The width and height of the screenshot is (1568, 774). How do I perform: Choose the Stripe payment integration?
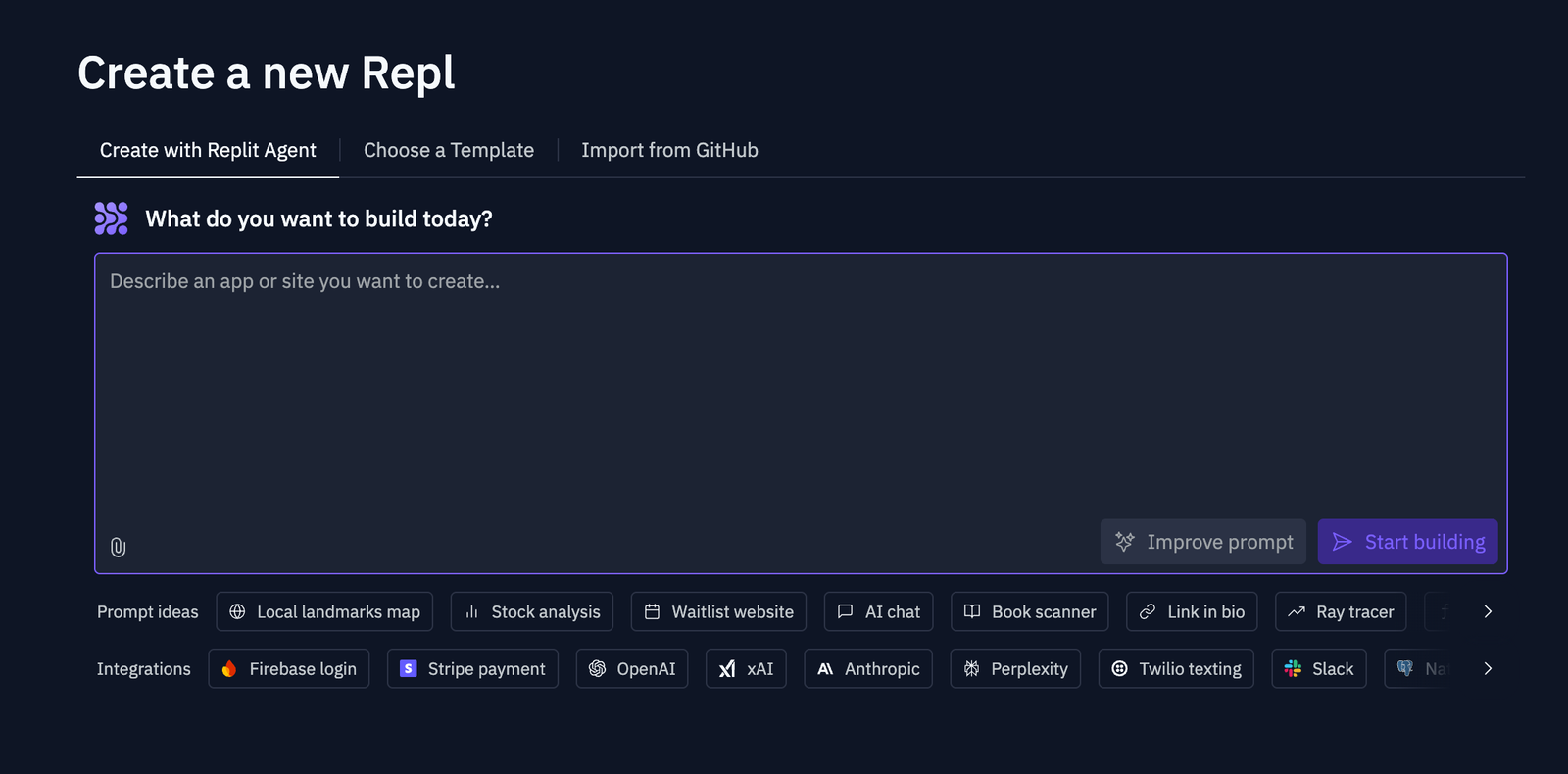(x=472, y=669)
